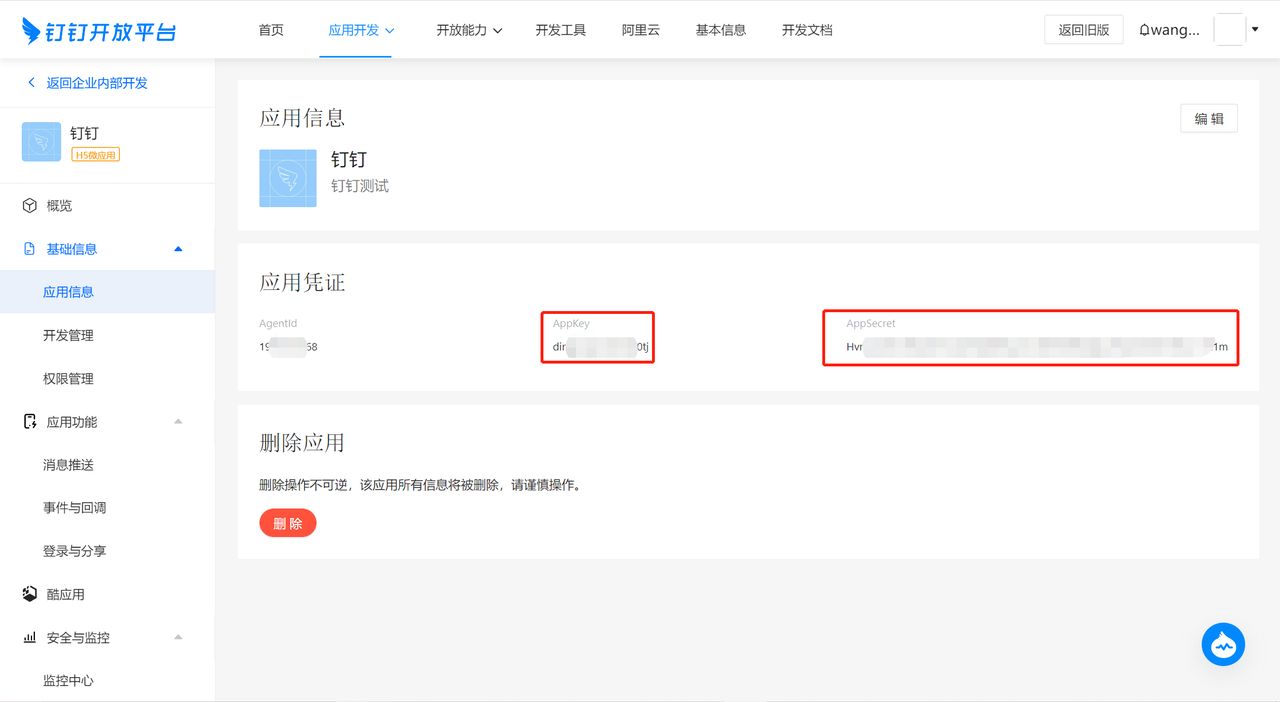Expand the 应用开发 dropdown chevron

point(390,30)
